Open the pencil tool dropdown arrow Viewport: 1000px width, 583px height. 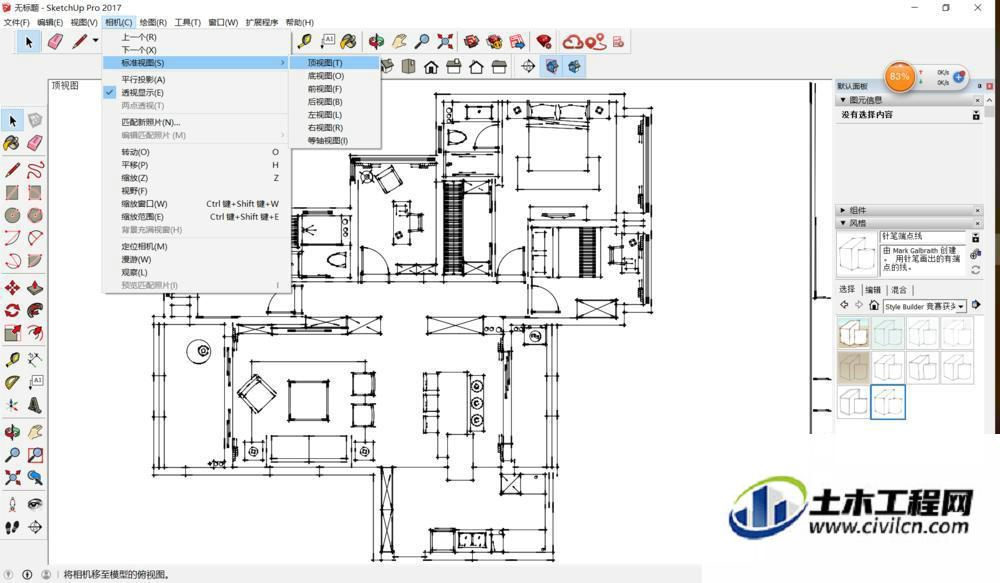(x=96, y=41)
